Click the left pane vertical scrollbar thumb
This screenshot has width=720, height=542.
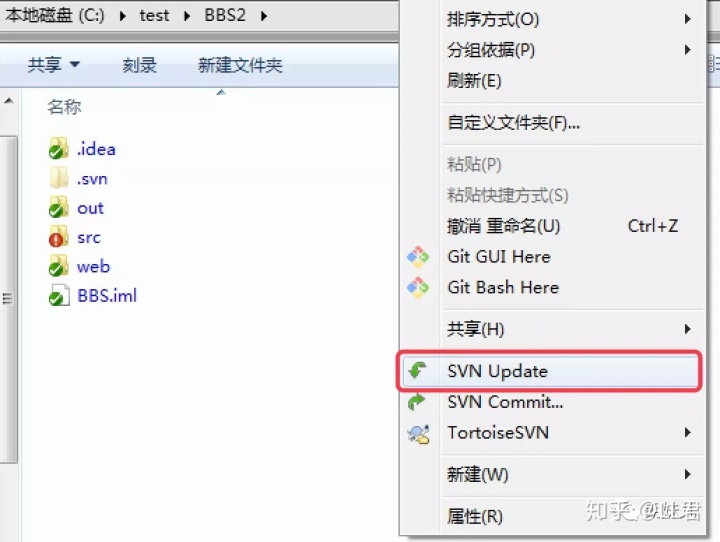click(8, 299)
